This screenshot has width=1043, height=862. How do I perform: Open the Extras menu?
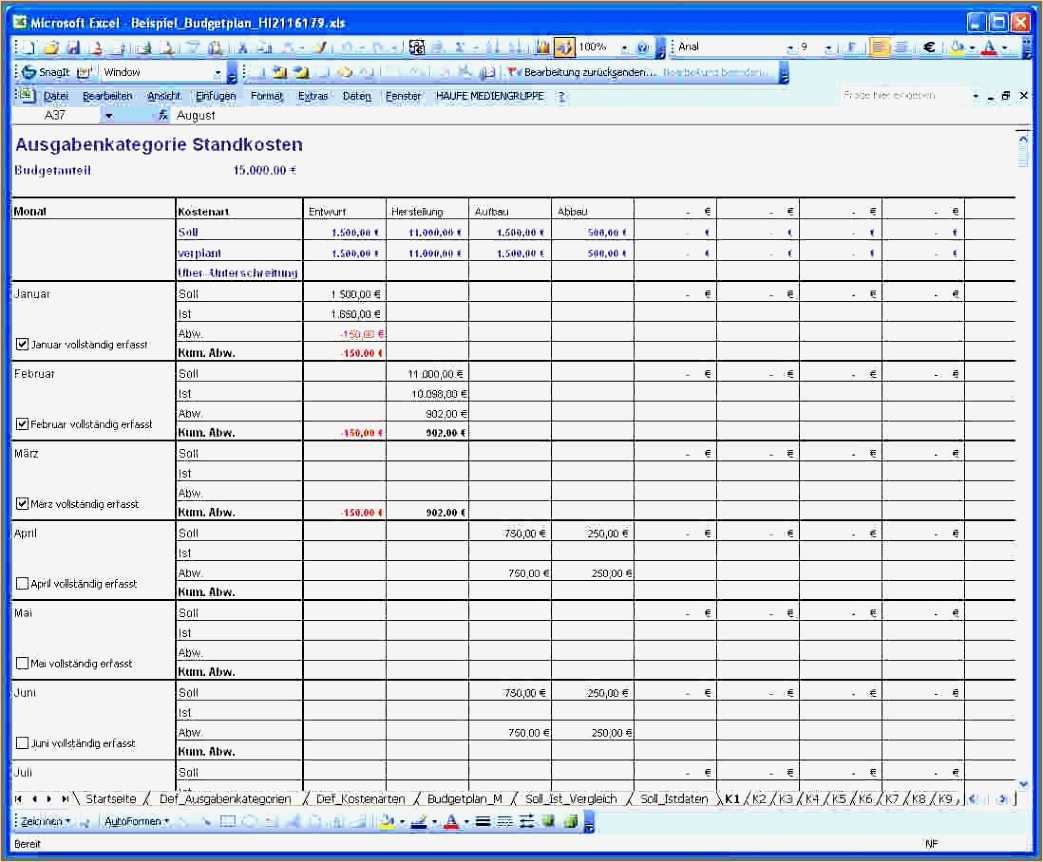coord(315,96)
